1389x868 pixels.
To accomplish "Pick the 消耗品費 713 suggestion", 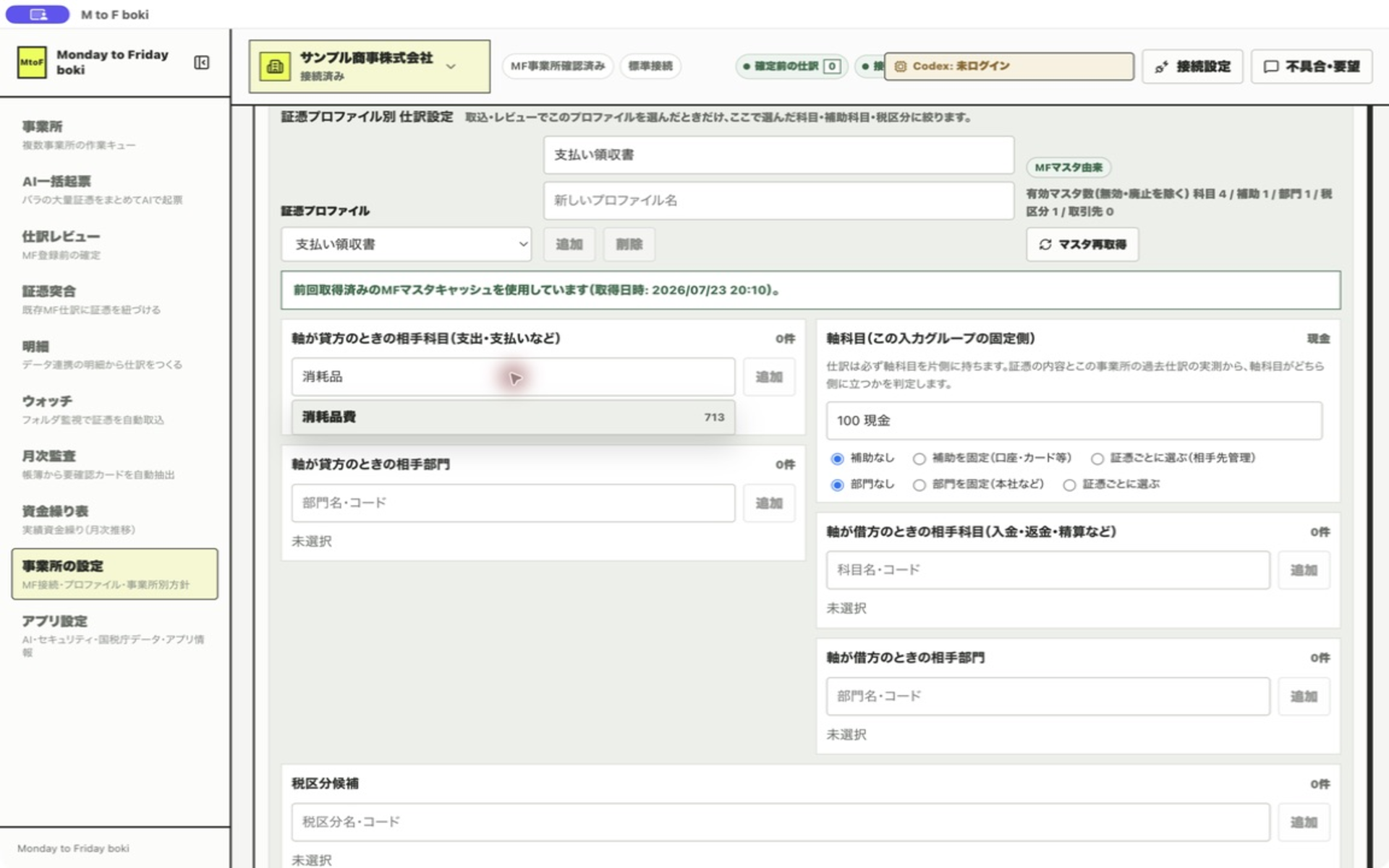I will (x=513, y=417).
